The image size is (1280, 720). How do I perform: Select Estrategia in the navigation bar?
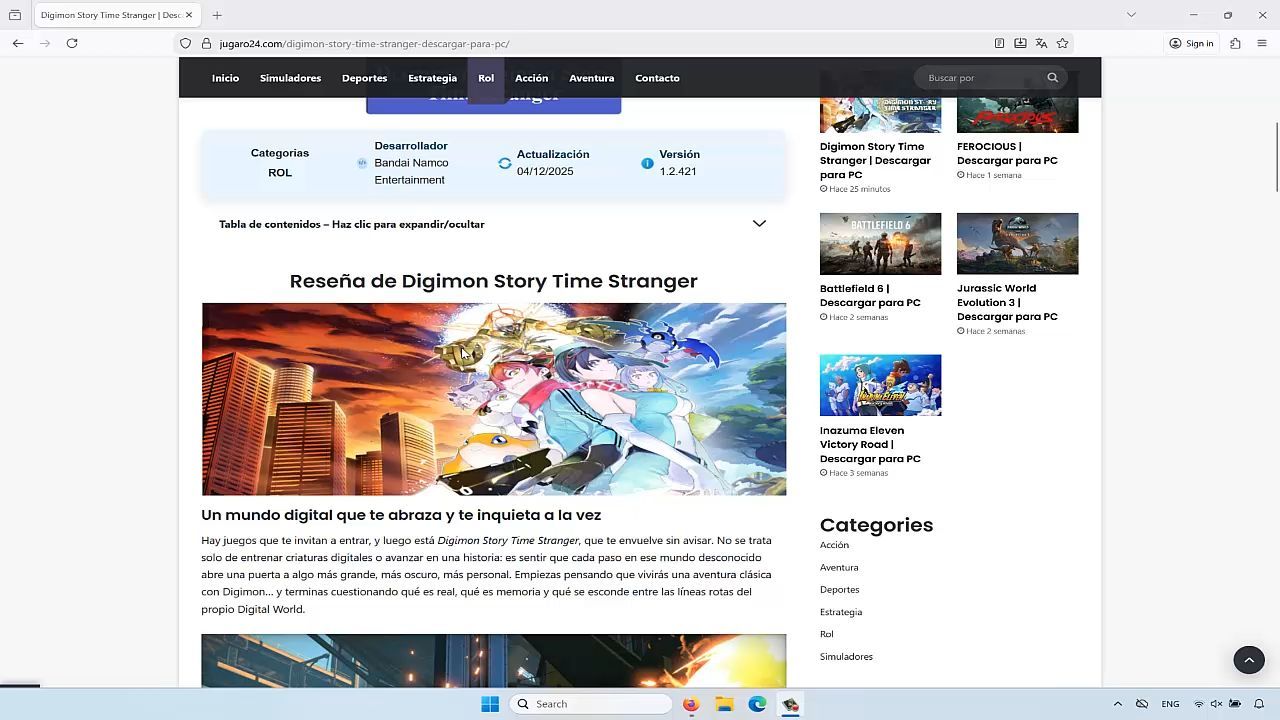click(432, 78)
